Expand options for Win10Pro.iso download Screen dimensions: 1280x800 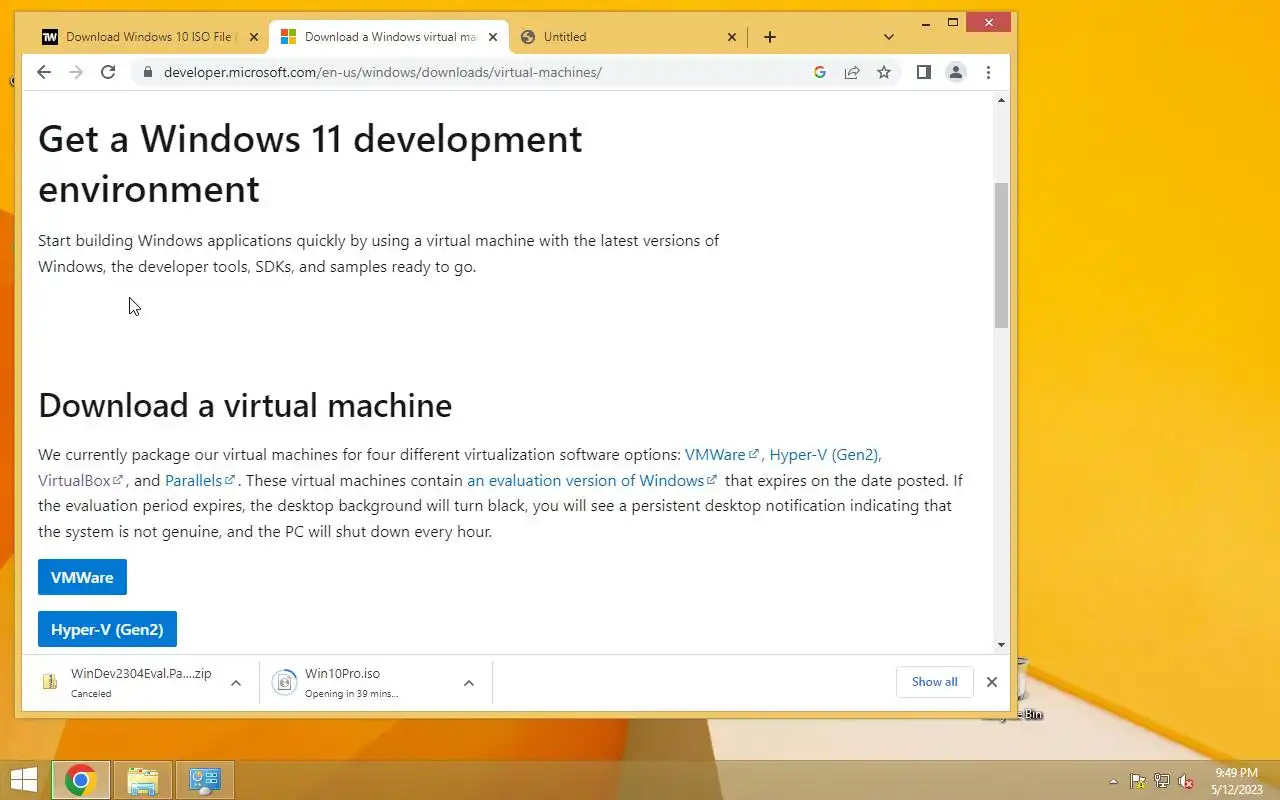468,683
